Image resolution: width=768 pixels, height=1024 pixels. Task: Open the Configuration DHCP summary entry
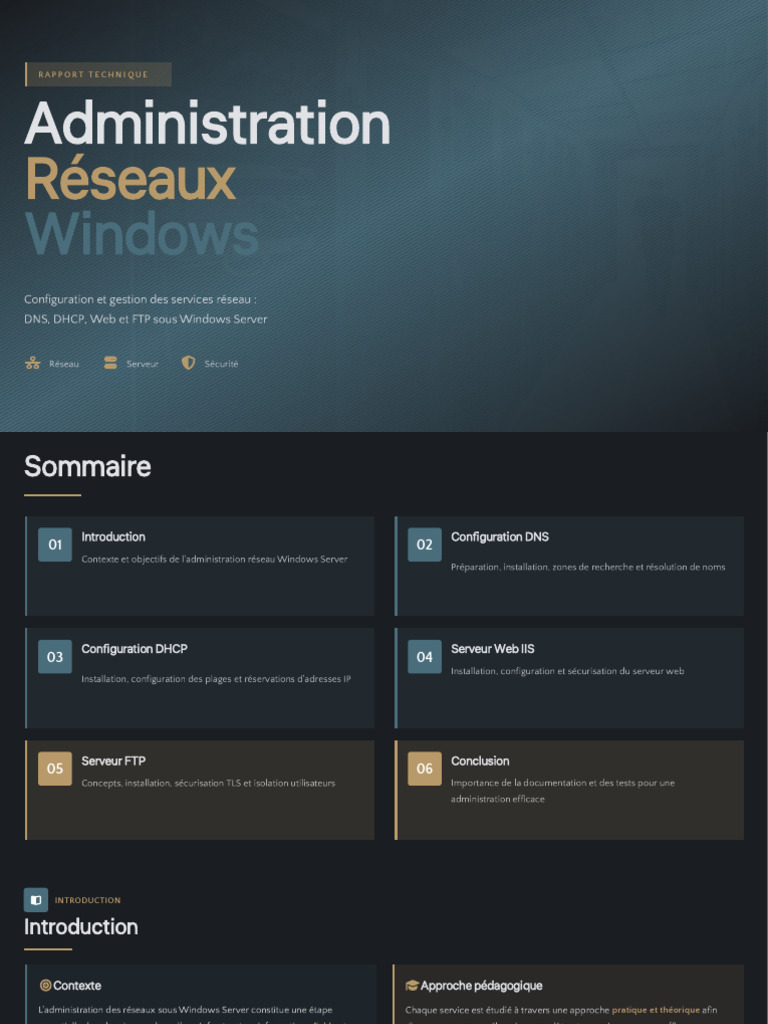coord(200,678)
